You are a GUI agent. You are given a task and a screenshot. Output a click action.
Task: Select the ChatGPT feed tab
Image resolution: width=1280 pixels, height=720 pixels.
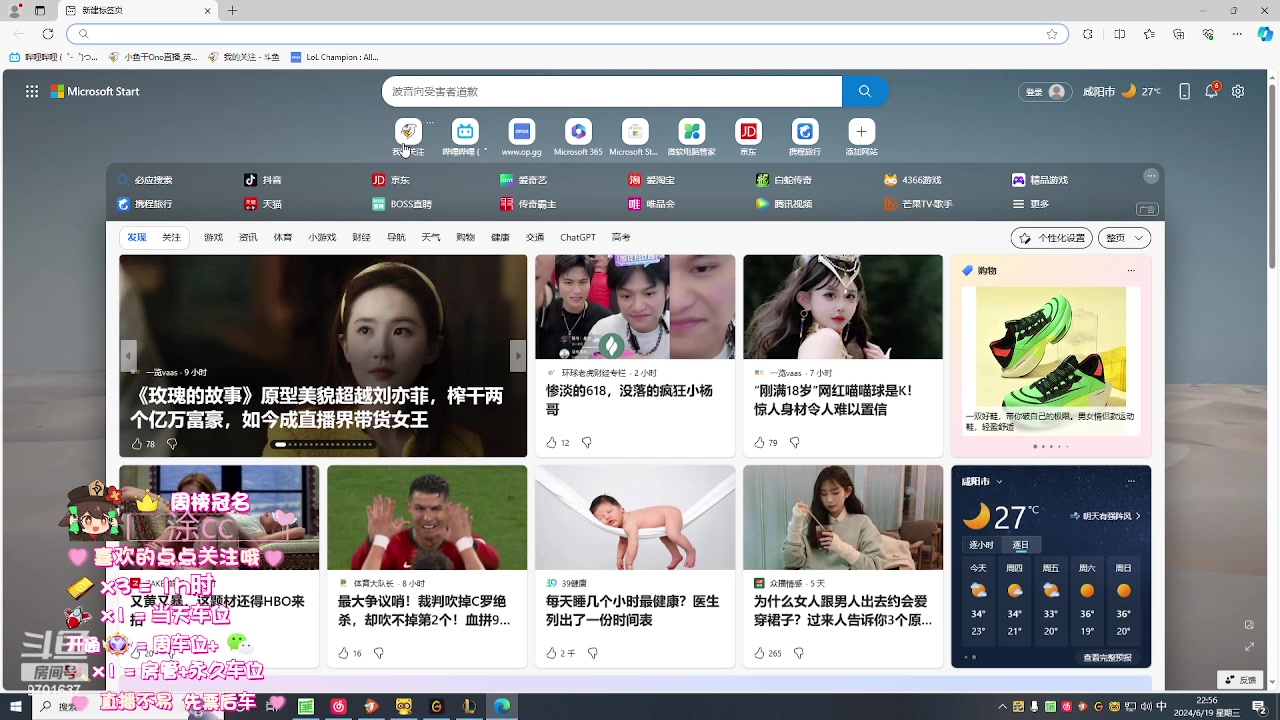tap(577, 237)
